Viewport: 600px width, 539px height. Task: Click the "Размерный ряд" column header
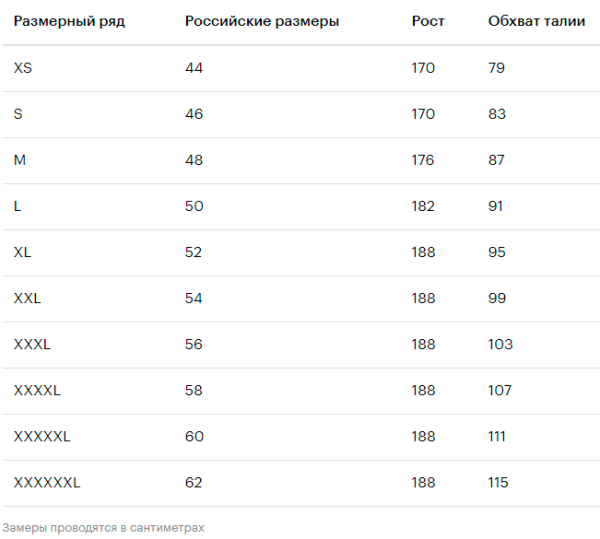click(x=69, y=21)
